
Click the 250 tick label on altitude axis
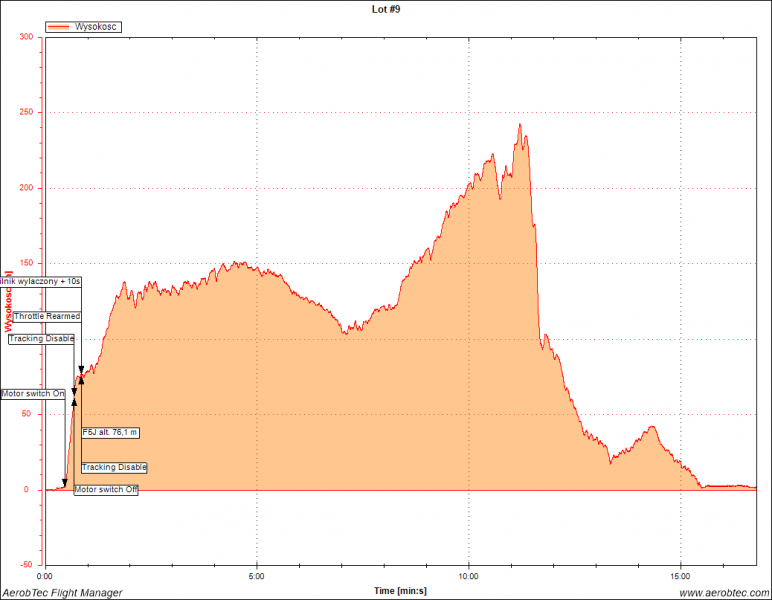[x=26, y=112]
